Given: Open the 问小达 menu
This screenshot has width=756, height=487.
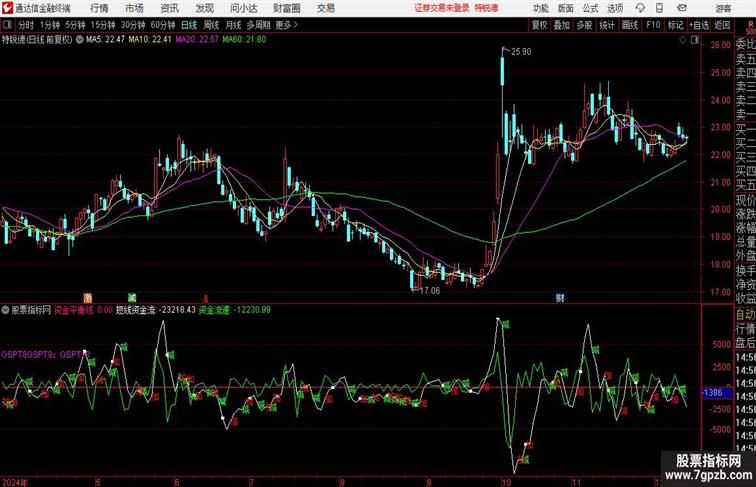Looking at the screenshot, I should (x=243, y=8).
